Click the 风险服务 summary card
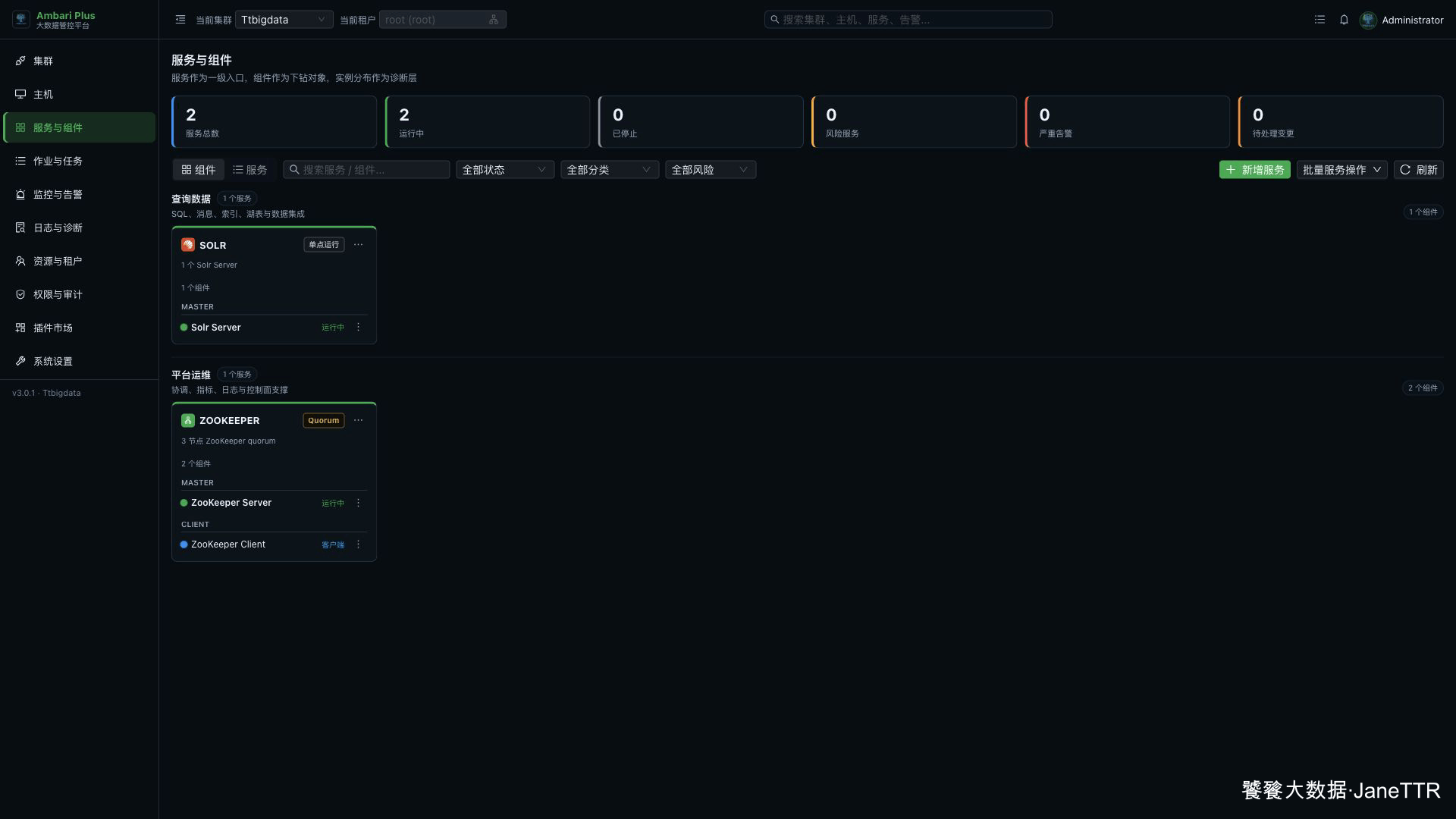Viewport: 1456px width, 819px height. 914,122
